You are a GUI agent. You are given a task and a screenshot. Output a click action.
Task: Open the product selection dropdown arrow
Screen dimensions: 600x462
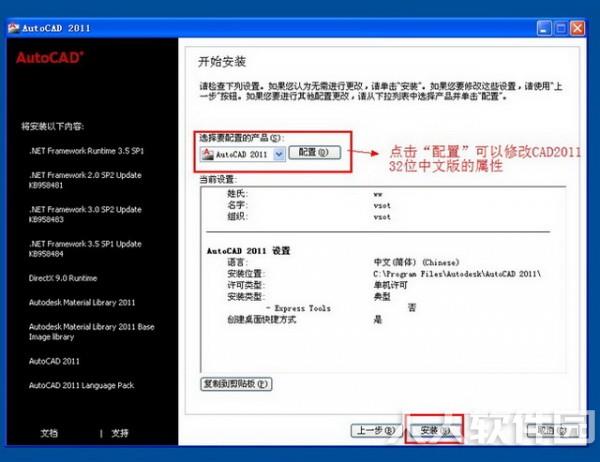tap(279, 154)
